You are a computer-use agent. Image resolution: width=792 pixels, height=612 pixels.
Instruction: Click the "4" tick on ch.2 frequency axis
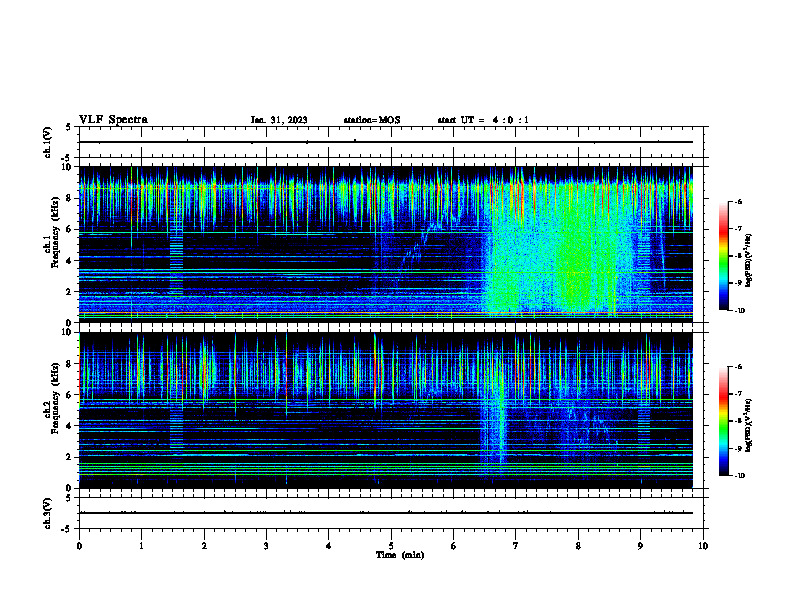[x=69, y=426]
